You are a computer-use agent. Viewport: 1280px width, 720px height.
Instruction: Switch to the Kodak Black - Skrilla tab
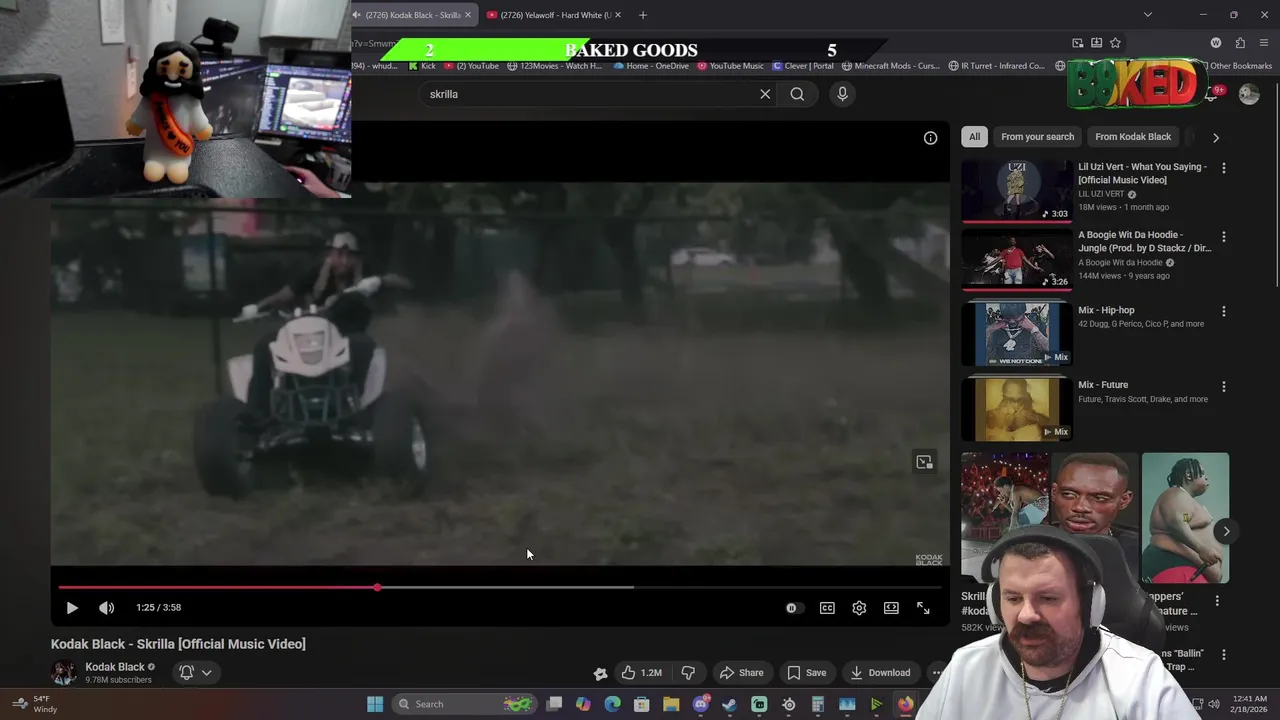point(413,15)
